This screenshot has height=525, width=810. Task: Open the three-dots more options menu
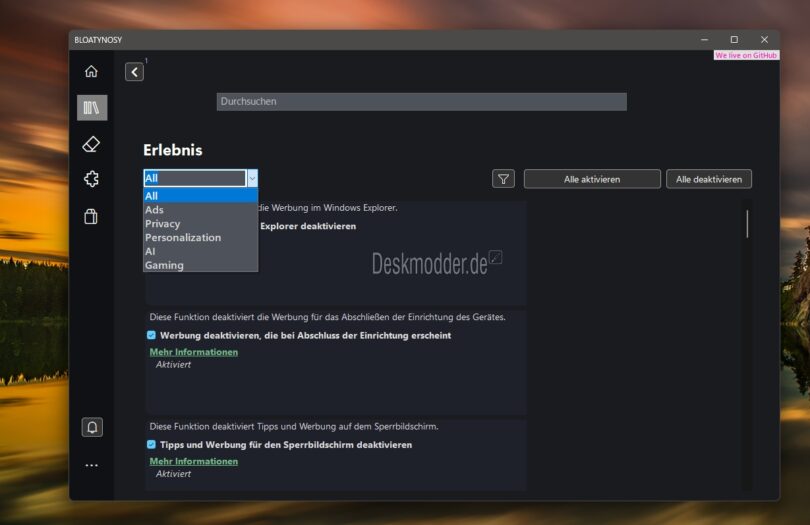pyautogui.click(x=91, y=465)
